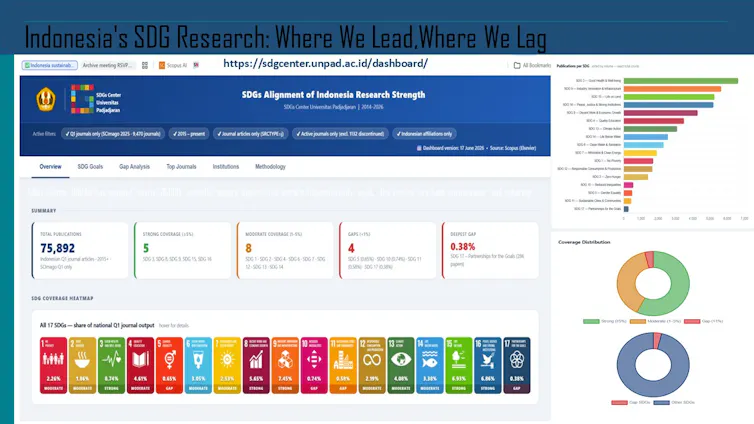Toggle the 2015 – present filter chip

[189, 134]
